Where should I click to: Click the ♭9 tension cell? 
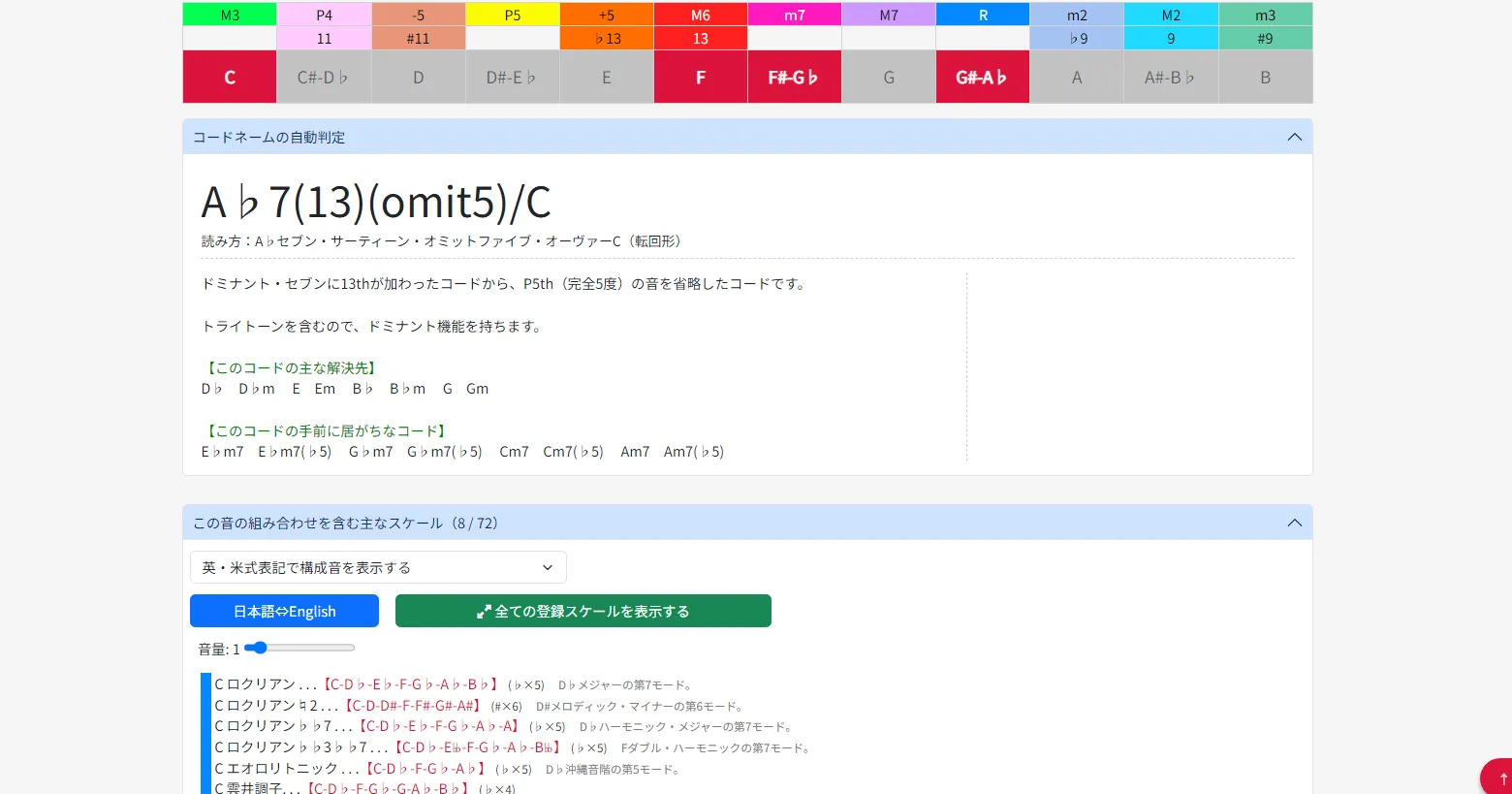(1077, 38)
